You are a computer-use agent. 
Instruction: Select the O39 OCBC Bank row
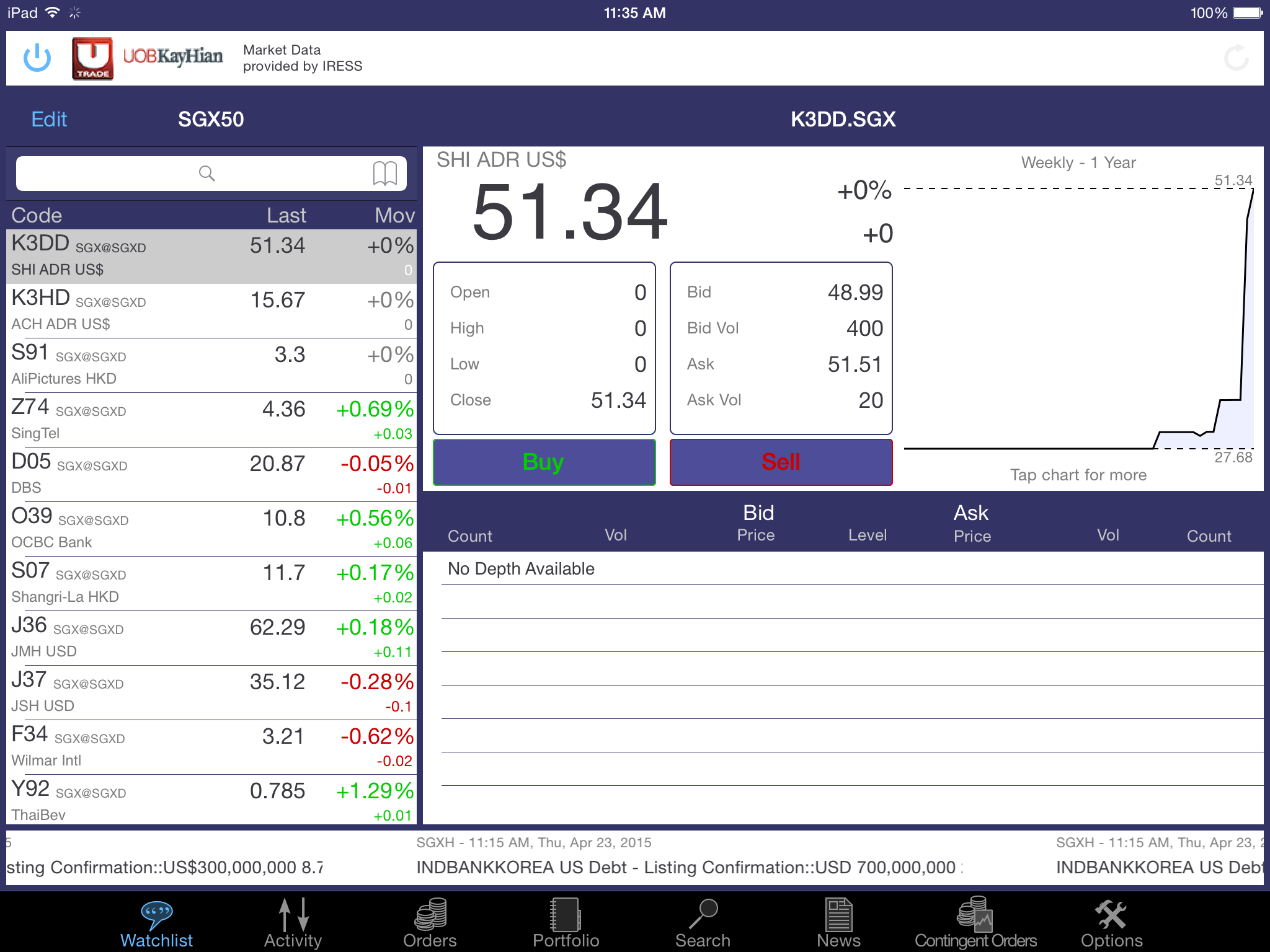[x=211, y=529]
